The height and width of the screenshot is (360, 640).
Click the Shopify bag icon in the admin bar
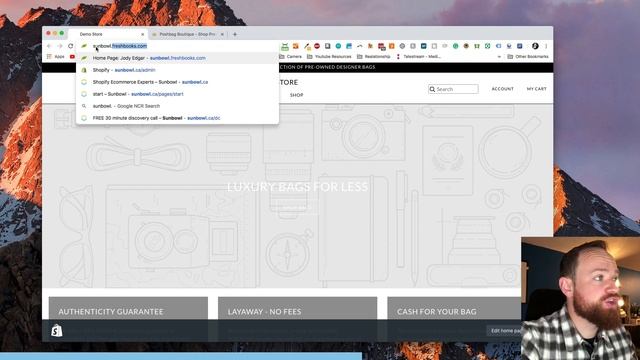coord(57,330)
